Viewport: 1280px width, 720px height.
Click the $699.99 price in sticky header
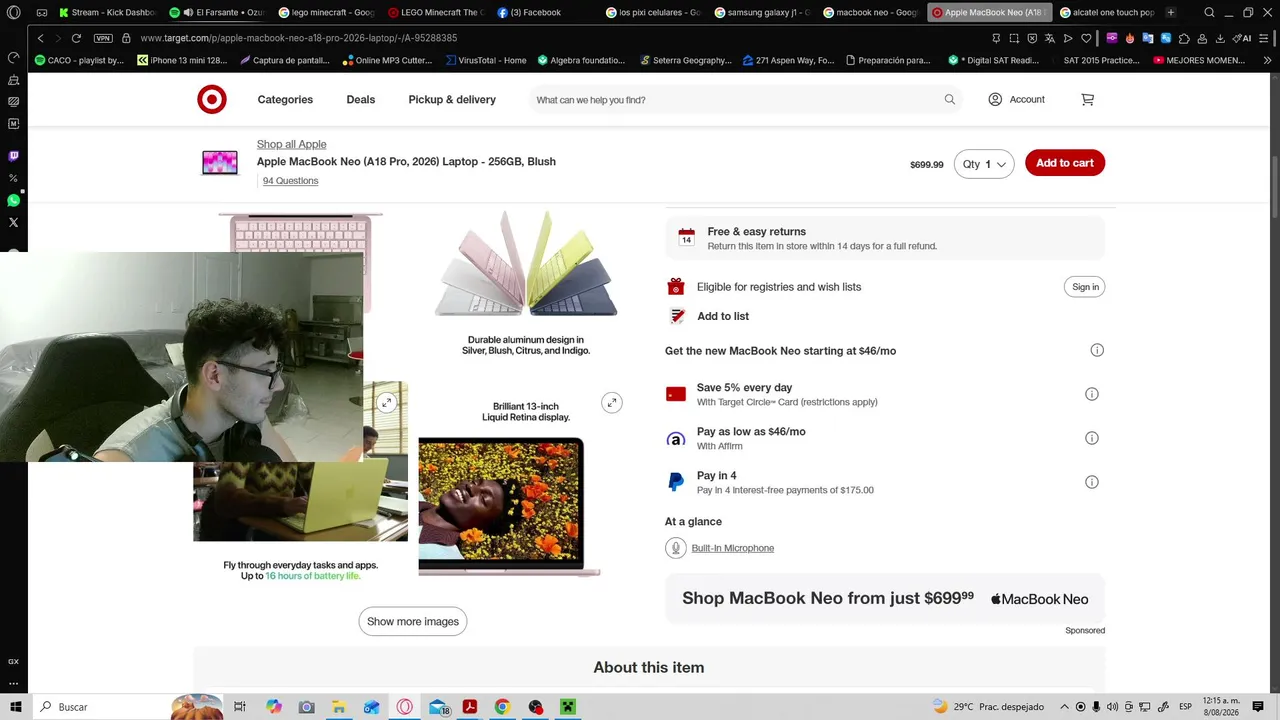pyautogui.click(x=926, y=165)
